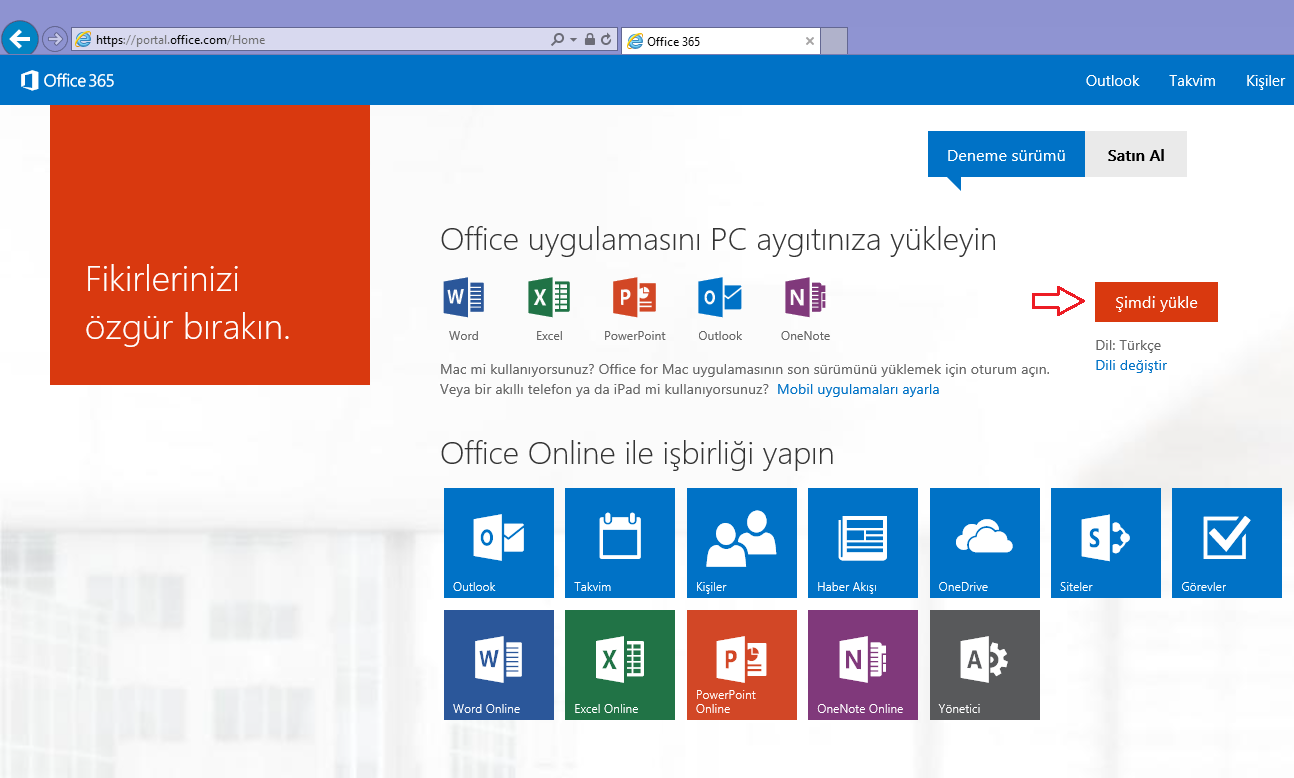Open the Outlook online tile
The image size is (1294, 778).
pos(498,543)
